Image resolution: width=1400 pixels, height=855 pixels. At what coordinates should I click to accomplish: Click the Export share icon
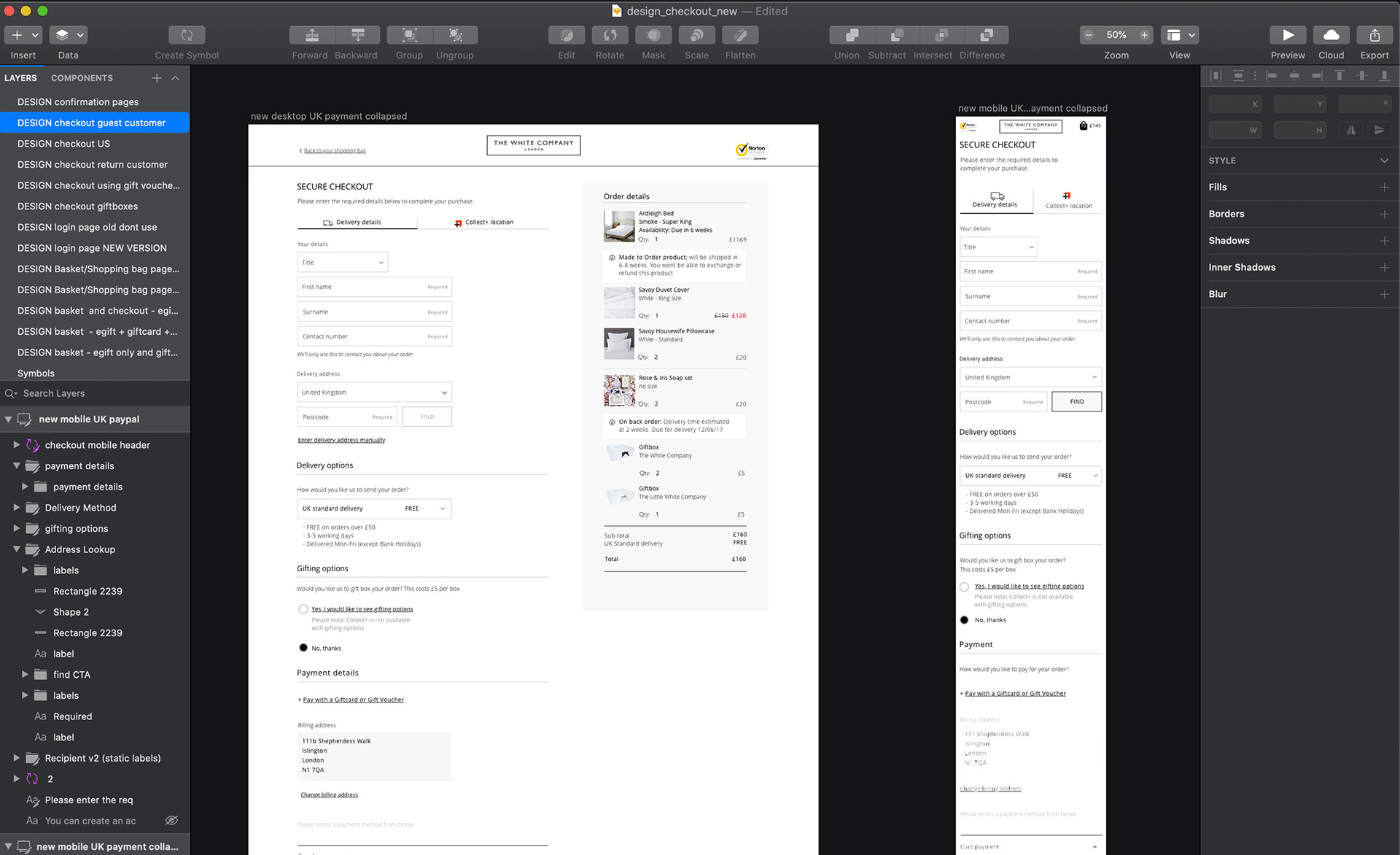(1374, 35)
